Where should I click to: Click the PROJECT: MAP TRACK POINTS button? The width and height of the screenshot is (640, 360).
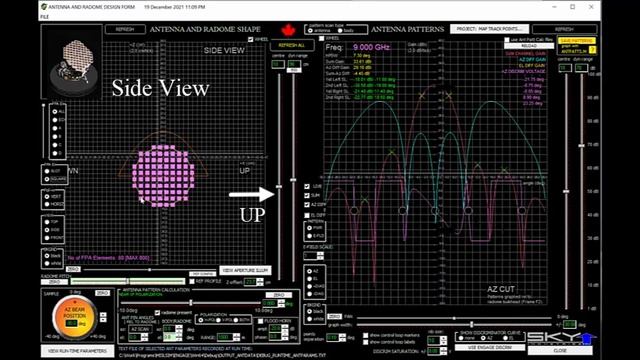pos(489,29)
